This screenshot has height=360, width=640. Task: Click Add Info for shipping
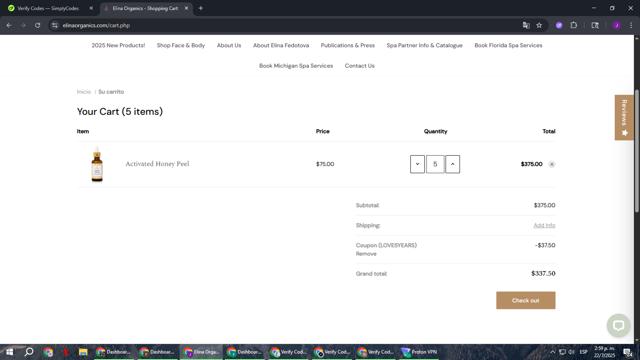click(x=544, y=225)
